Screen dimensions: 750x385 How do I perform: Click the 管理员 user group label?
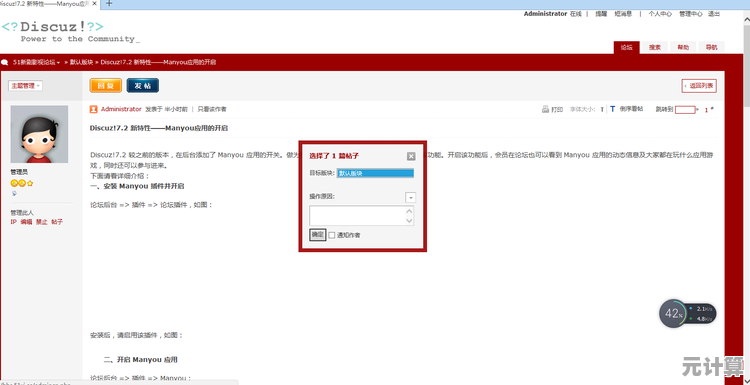[x=19, y=172]
